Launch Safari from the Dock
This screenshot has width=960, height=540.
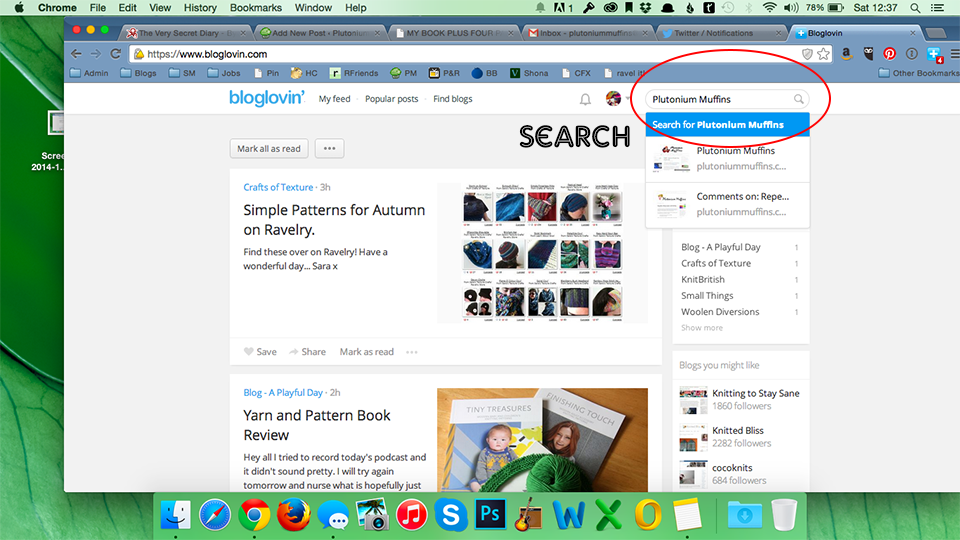coord(215,514)
